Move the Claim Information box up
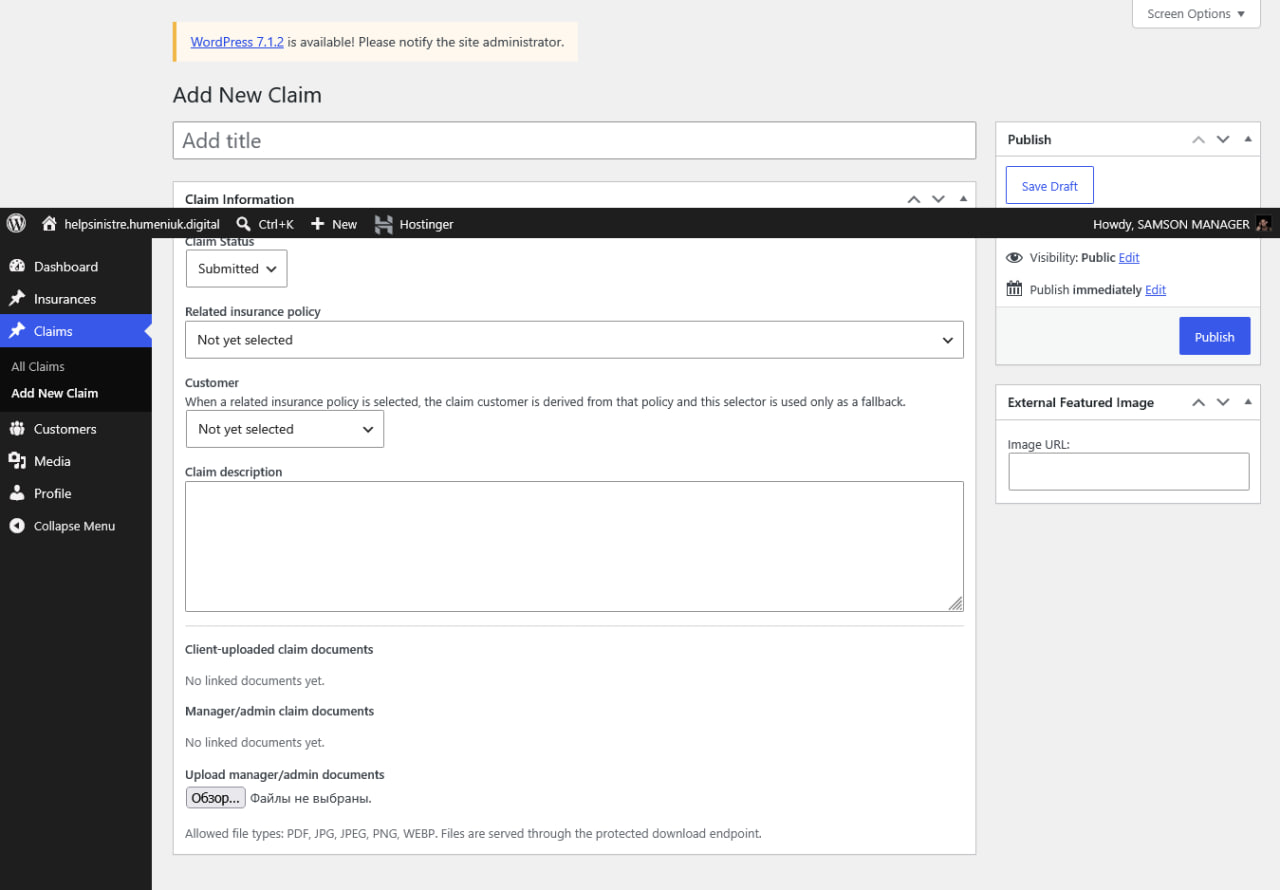This screenshot has width=1280, height=890. tap(914, 199)
